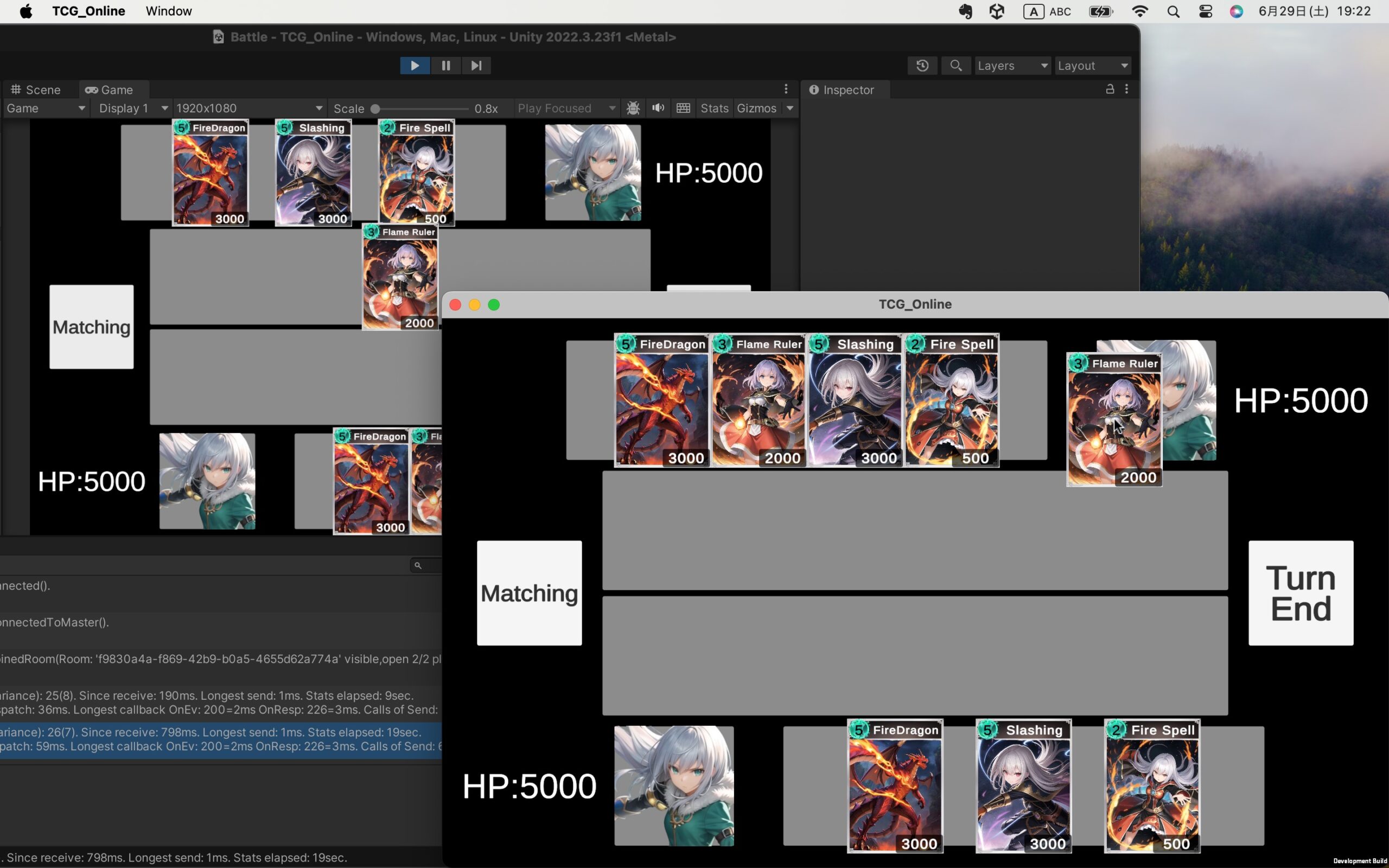Screen dimensions: 1389x868
Task: Click the Scale slider handle
Action: coord(375,108)
